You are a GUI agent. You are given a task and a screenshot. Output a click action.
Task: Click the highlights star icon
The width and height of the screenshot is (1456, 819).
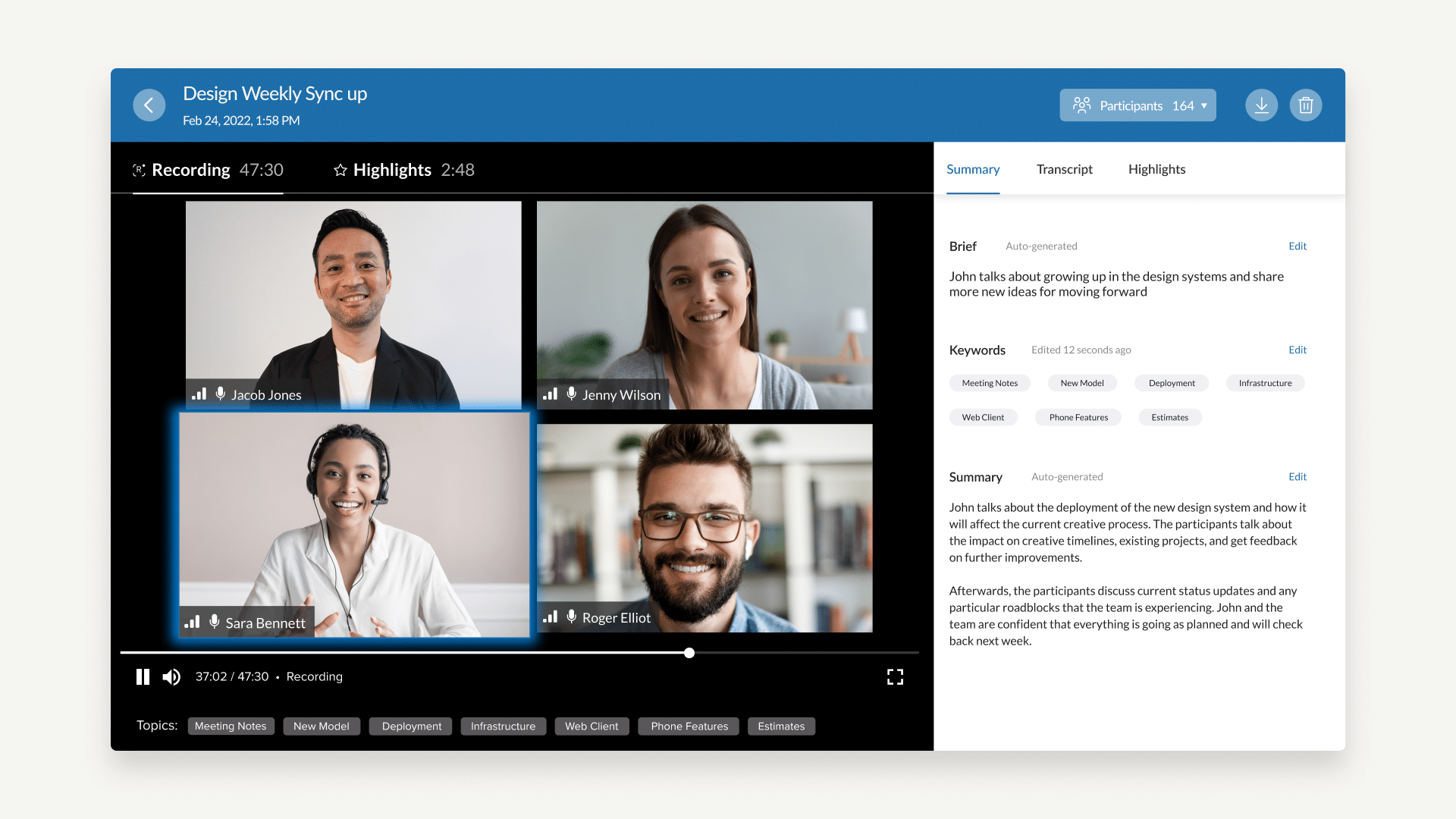coord(339,170)
